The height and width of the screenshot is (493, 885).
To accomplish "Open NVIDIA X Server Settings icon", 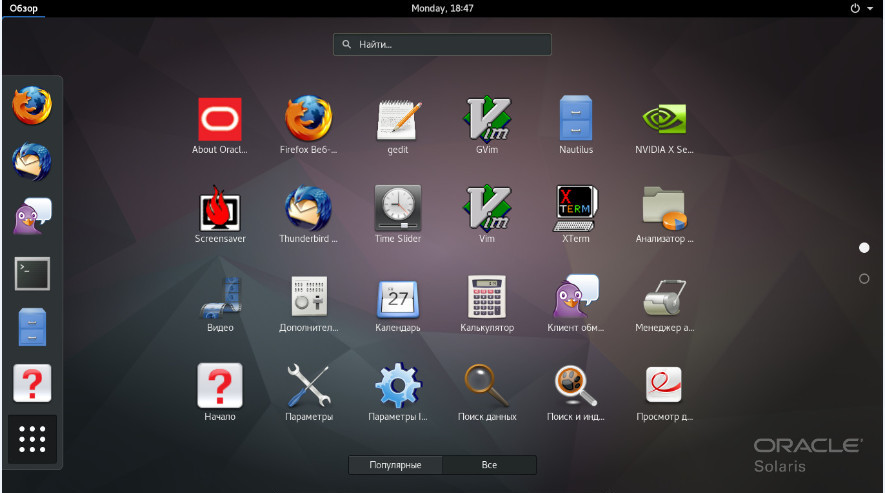I will [x=664, y=120].
